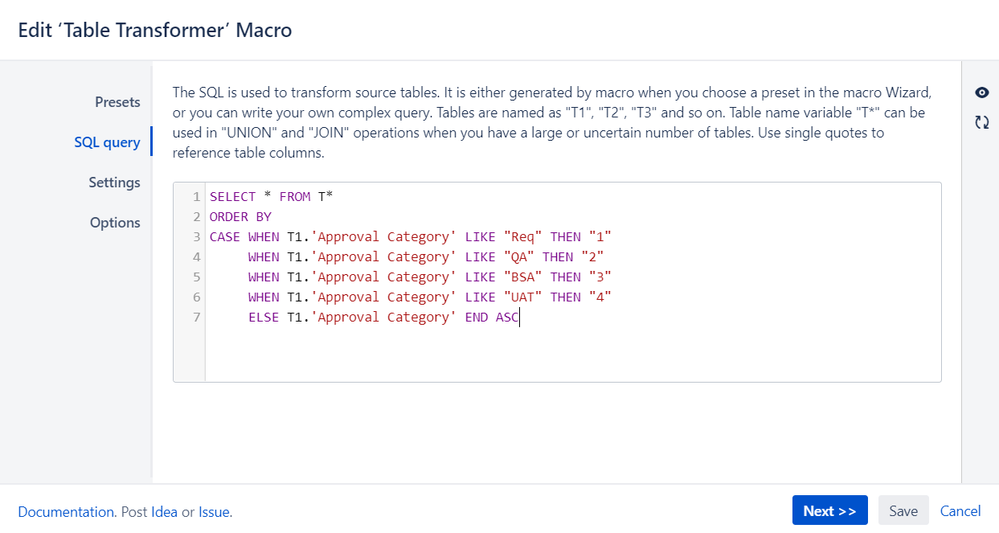The width and height of the screenshot is (999, 533).
Task: Click the "QA" string on line 4
Action: coord(519,257)
